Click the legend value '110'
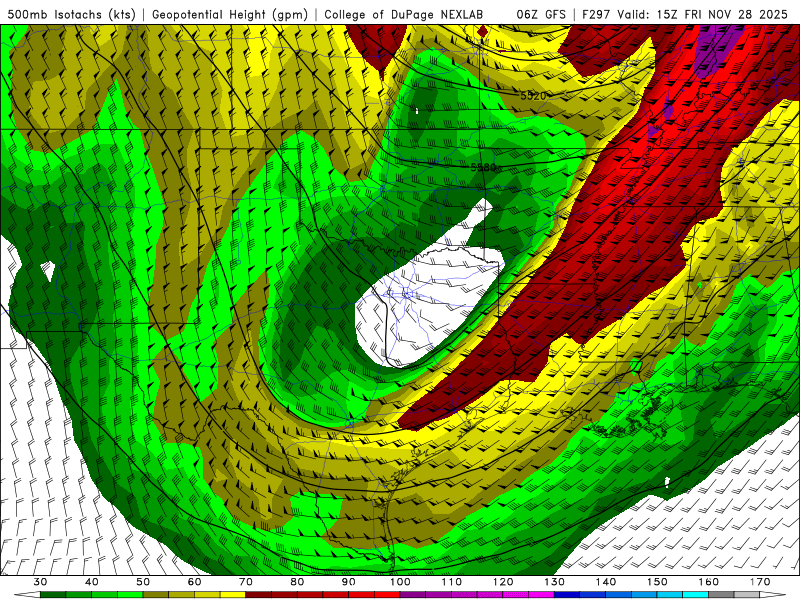 tap(452, 582)
